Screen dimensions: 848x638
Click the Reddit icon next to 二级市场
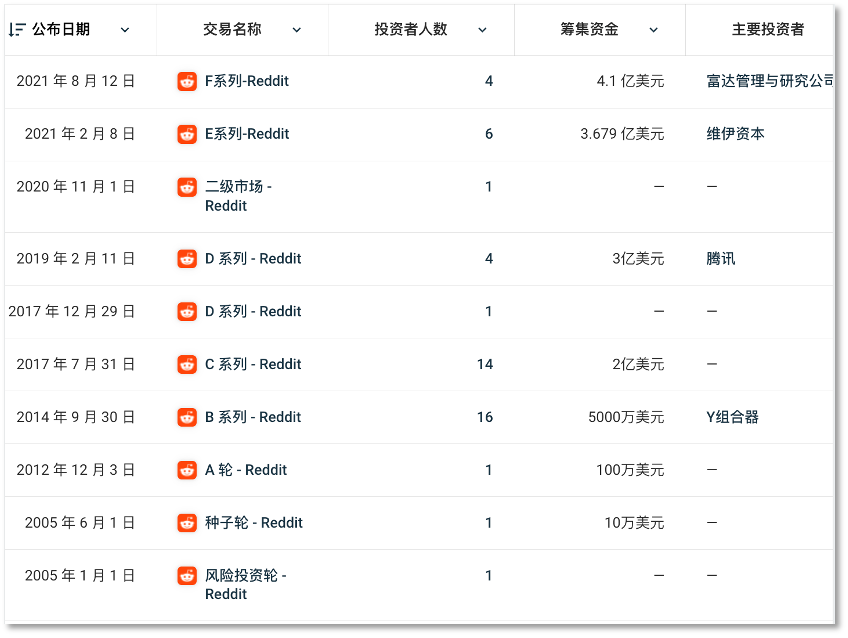point(187,187)
